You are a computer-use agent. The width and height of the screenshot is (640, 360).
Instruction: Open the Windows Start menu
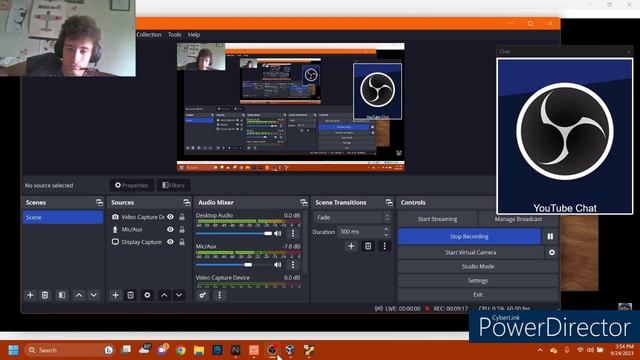[13, 350]
